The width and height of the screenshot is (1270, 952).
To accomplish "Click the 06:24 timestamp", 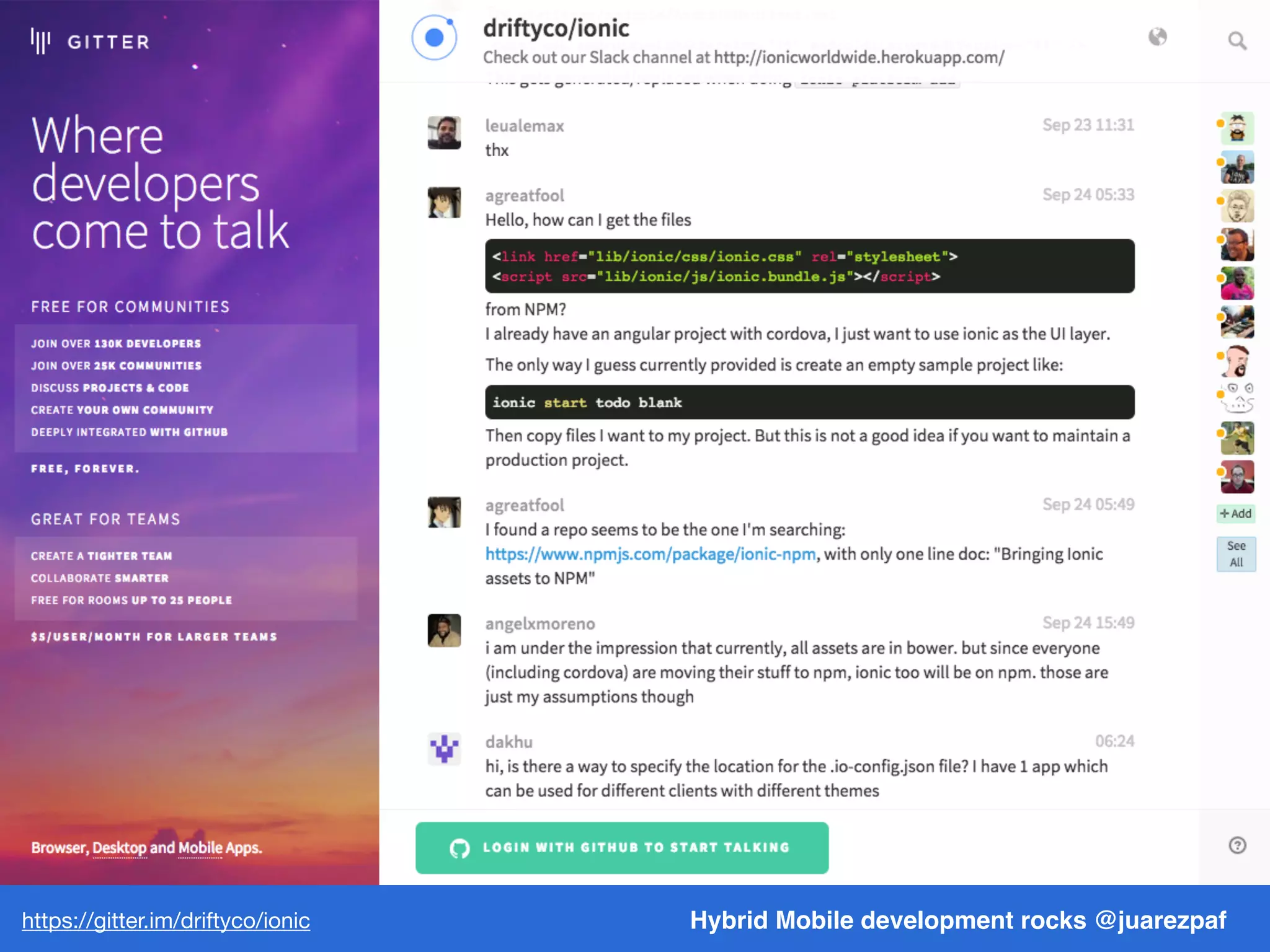I will pyautogui.click(x=1115, y=741).
